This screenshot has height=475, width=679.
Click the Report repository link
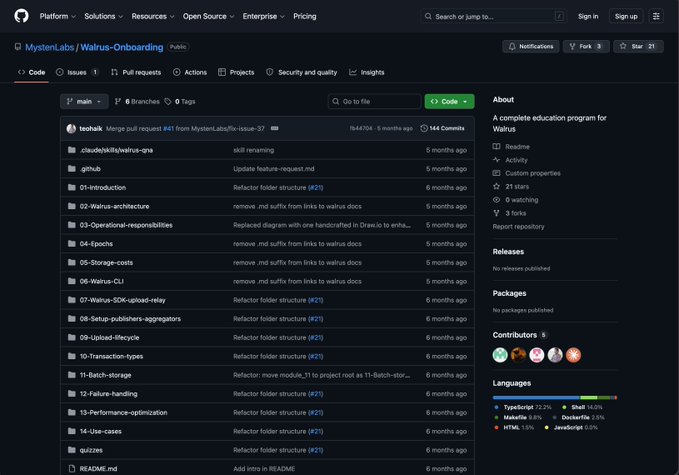pyautogui.click(x=518, y=226)
